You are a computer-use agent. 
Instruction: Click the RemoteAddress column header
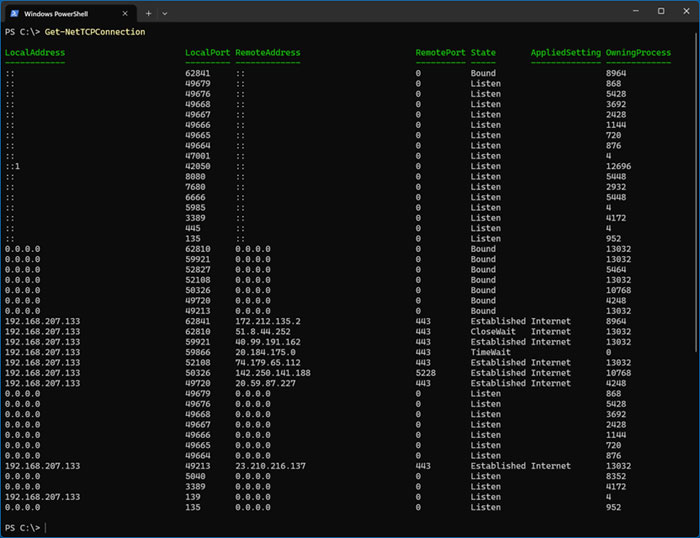(268, 52)
